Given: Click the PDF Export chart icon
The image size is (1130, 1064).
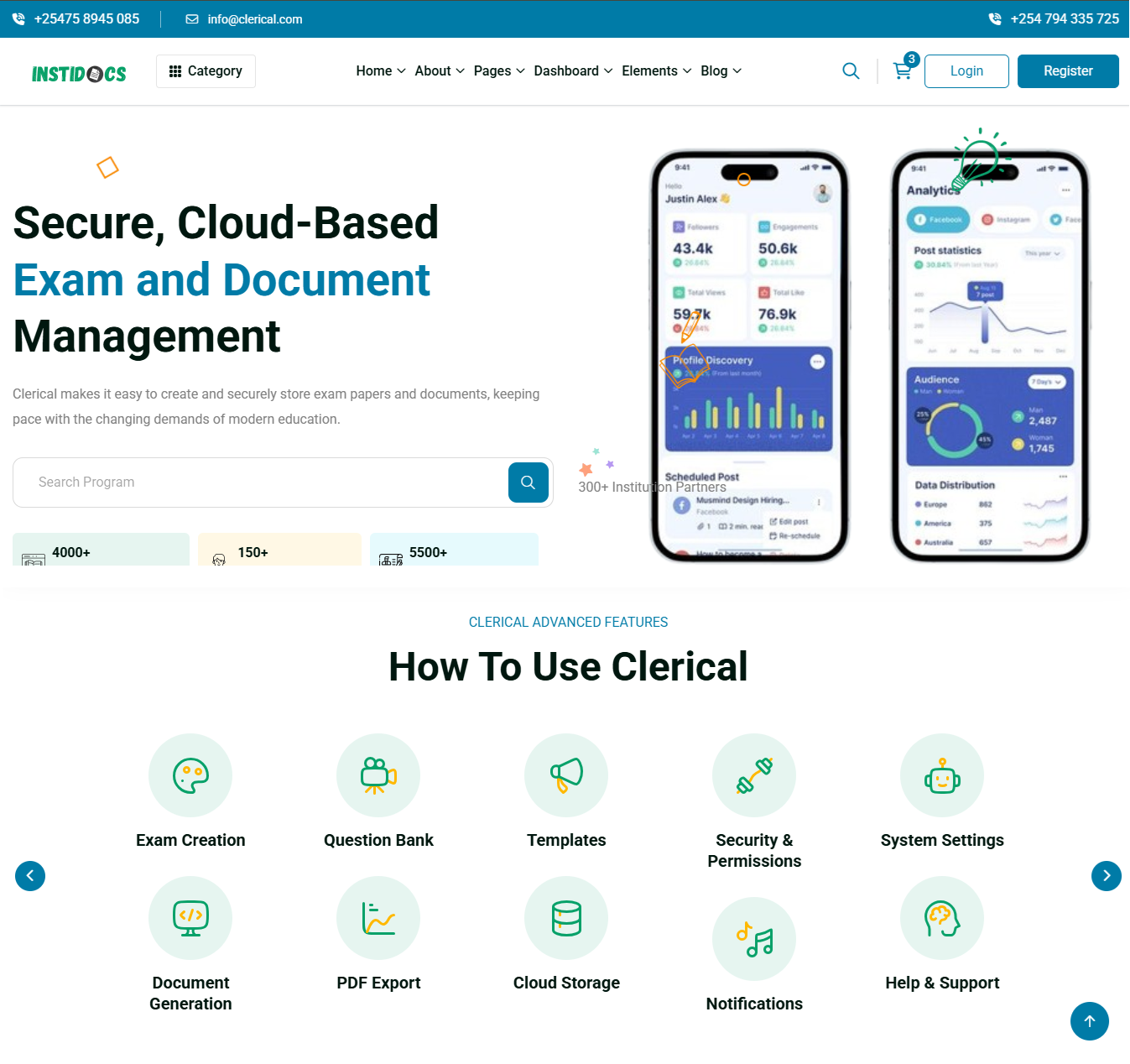Looking at the screenshot, I should click(x=378, y=918).
